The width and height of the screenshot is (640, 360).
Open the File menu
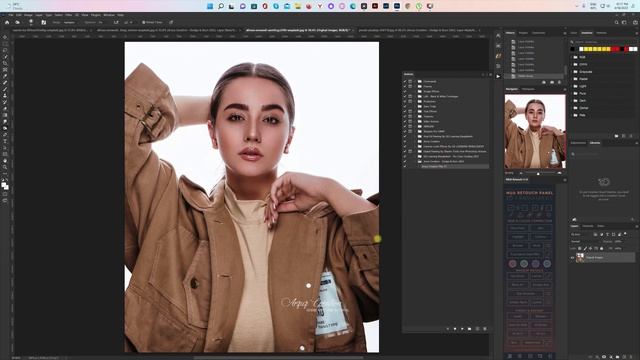(11, 15)
